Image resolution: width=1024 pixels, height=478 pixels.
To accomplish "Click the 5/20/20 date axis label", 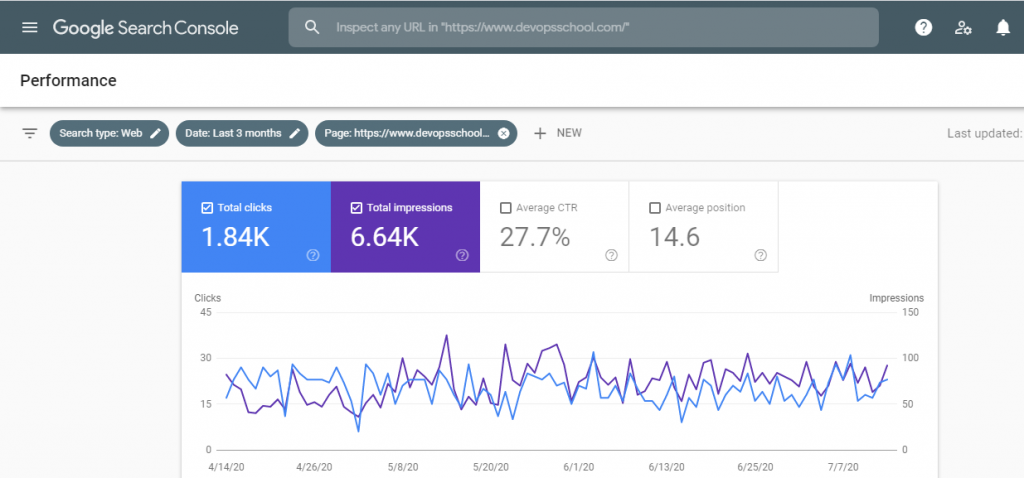I will (490, 468).
